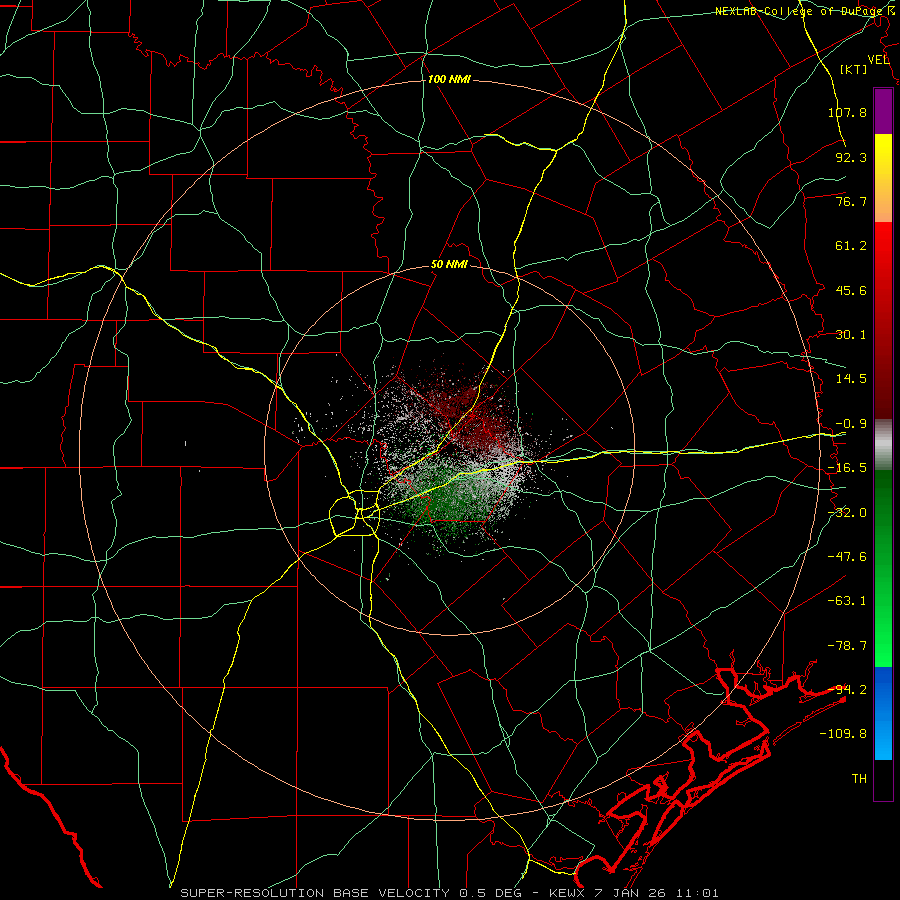The image size is (900, 900).
Task: Click the 100 NMI range ring label
Action: pyautogui.click(x=449, y=79)
